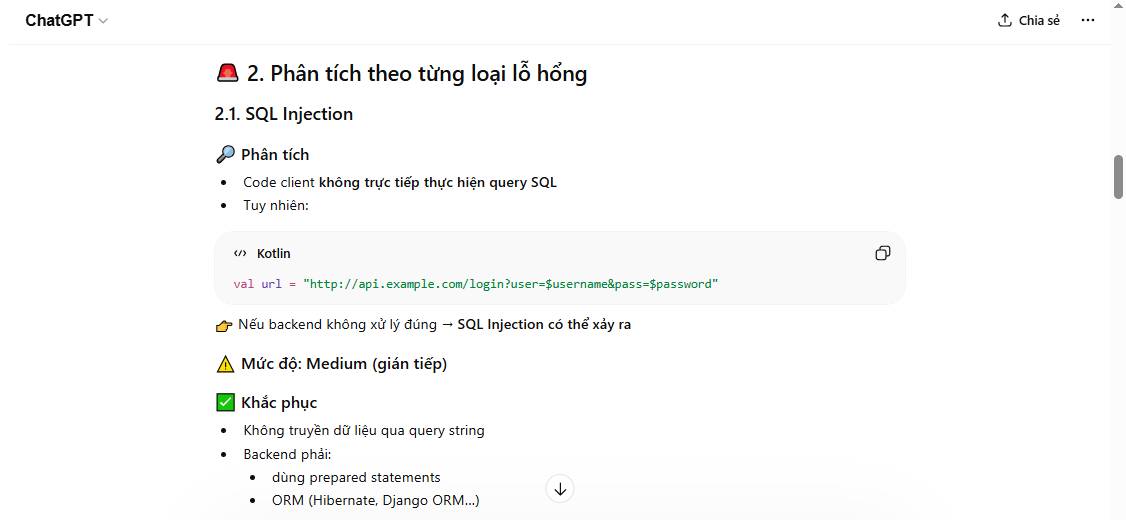Click the Kotlin language label
This screenshot has height=520, width=1126.
click(274, 254)
